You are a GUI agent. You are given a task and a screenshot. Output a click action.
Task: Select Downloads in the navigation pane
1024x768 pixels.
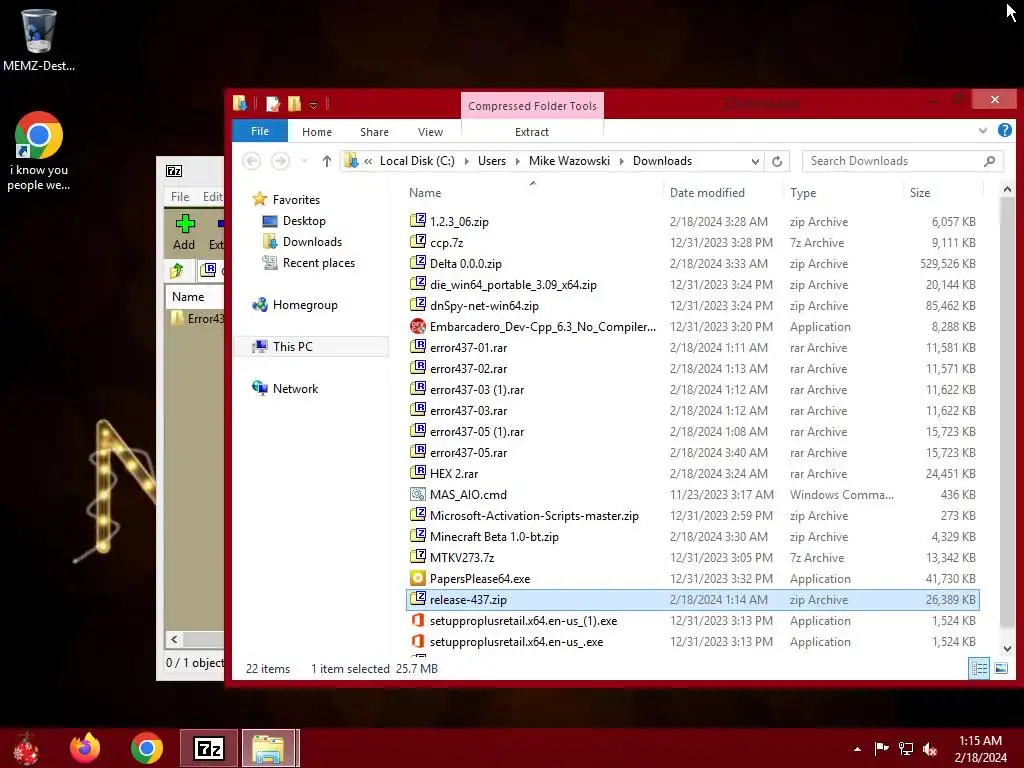pyautogui.click(x=312, y=242)
